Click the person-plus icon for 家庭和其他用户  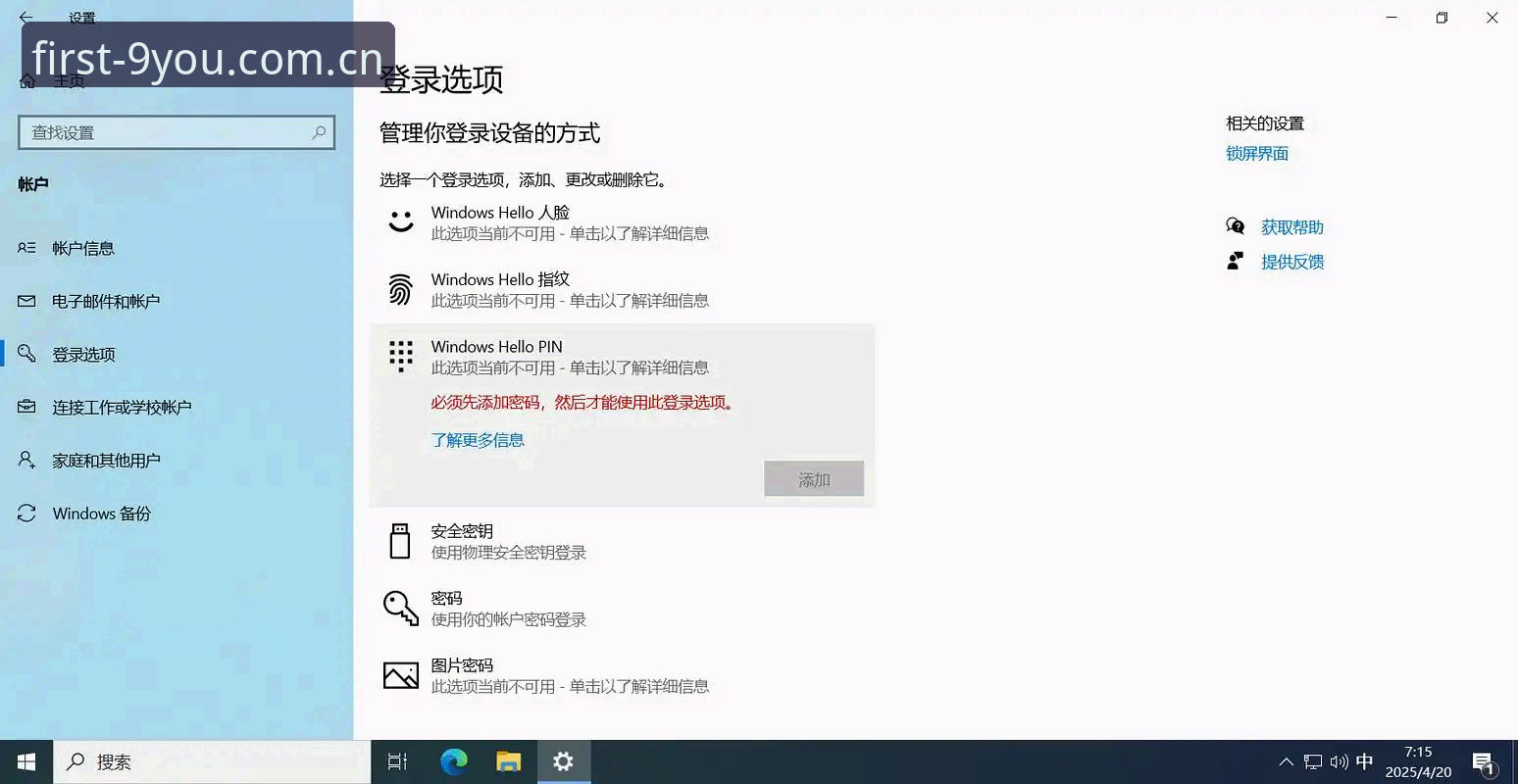click(26, 460)
